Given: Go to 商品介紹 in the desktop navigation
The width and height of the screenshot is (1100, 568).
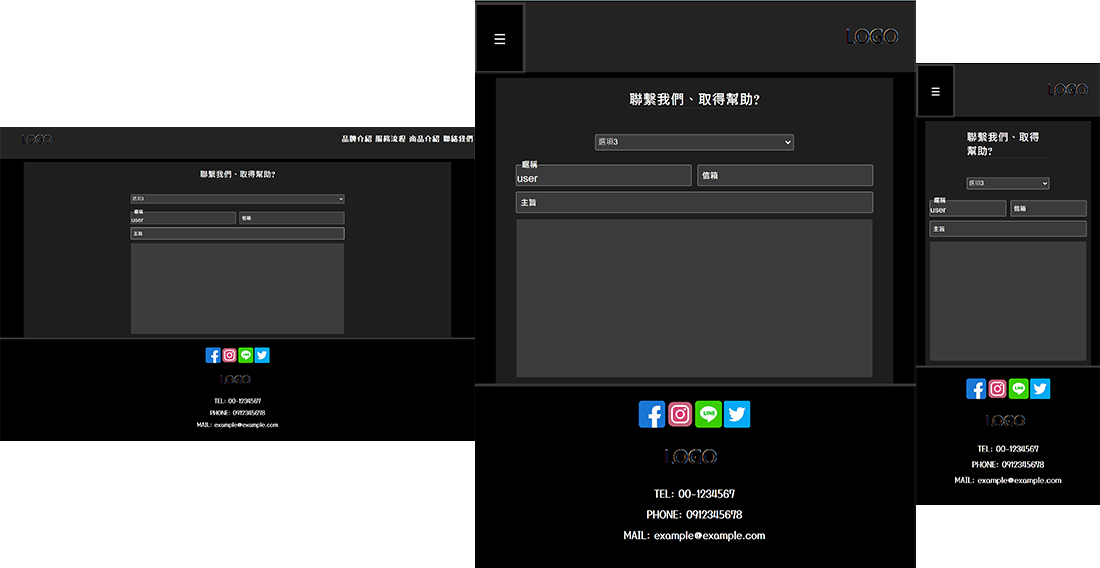Looking at the screenshot, I should click(x=424, y=139).
